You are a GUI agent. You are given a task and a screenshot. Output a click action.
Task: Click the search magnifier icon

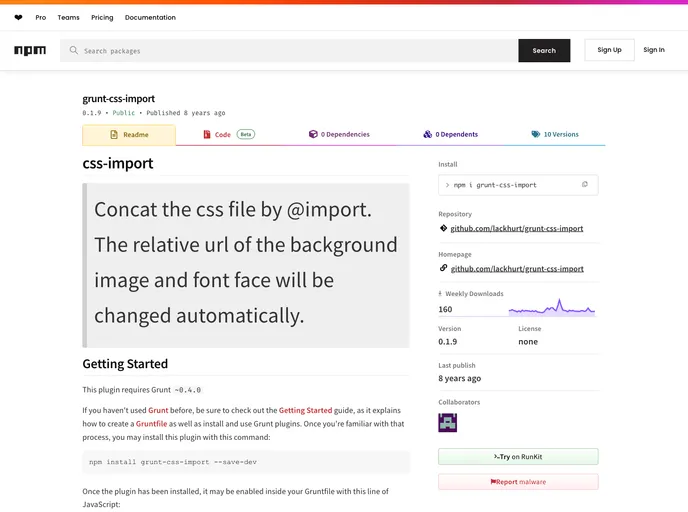[74, 50]
